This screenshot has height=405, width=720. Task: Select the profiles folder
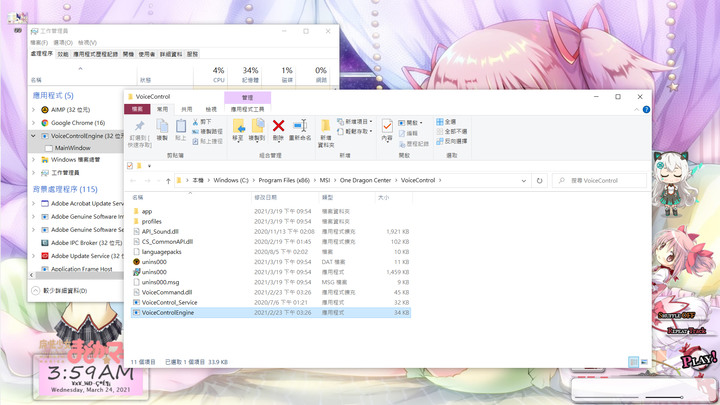pos(151,222)
